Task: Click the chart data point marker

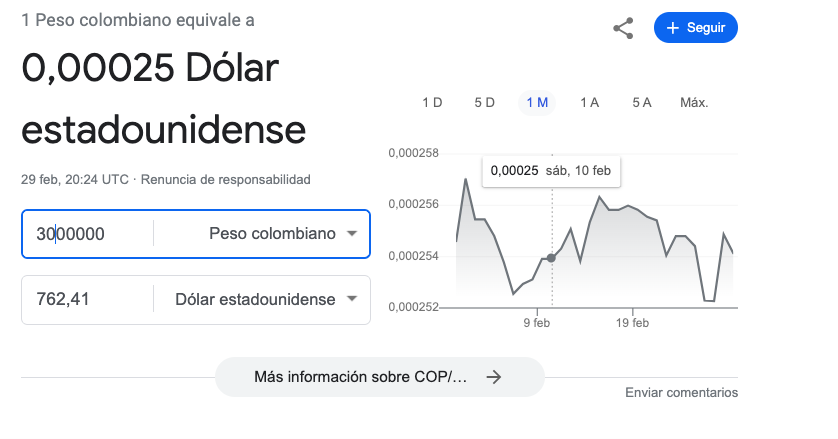Action: [x=551, y=258]
